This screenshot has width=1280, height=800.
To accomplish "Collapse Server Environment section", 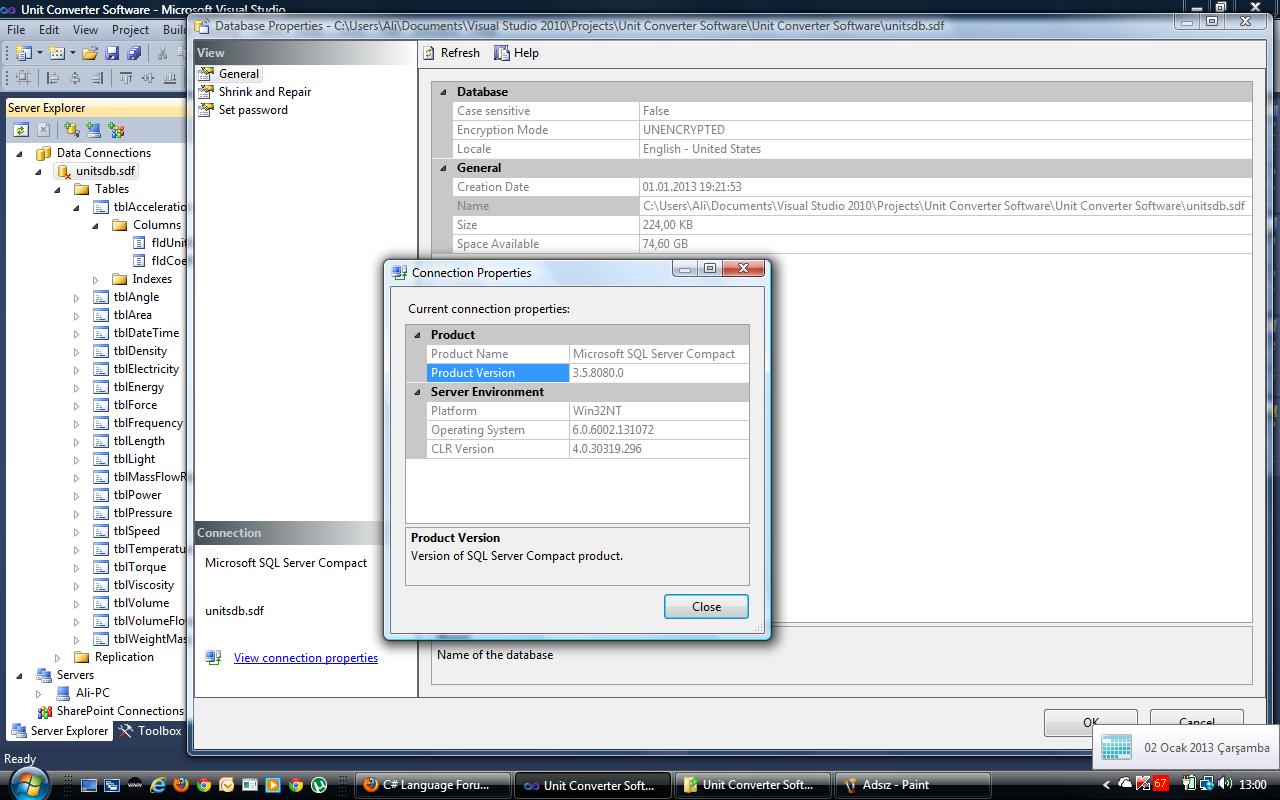I will click(x=418, y=392).
